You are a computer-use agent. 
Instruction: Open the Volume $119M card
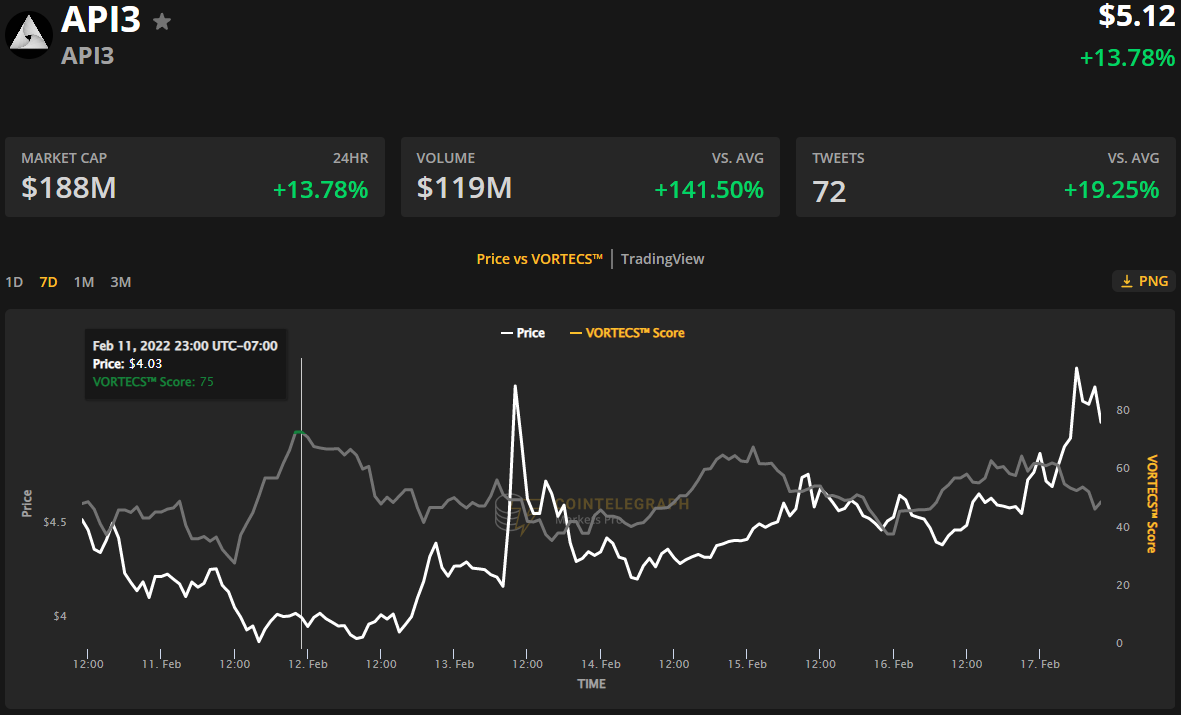coord(590,177)
